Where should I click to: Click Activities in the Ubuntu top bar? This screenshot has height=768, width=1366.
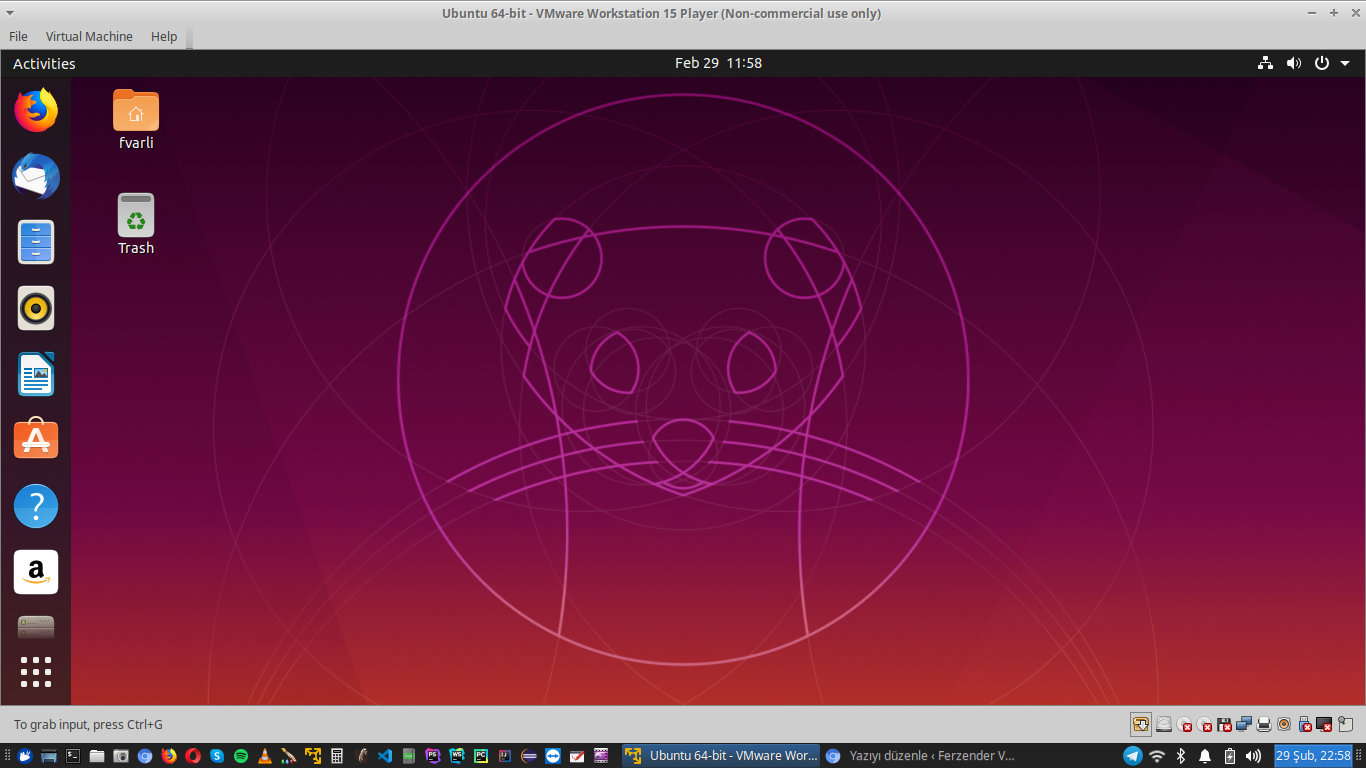pyautogui.click(x=44, y=63)
